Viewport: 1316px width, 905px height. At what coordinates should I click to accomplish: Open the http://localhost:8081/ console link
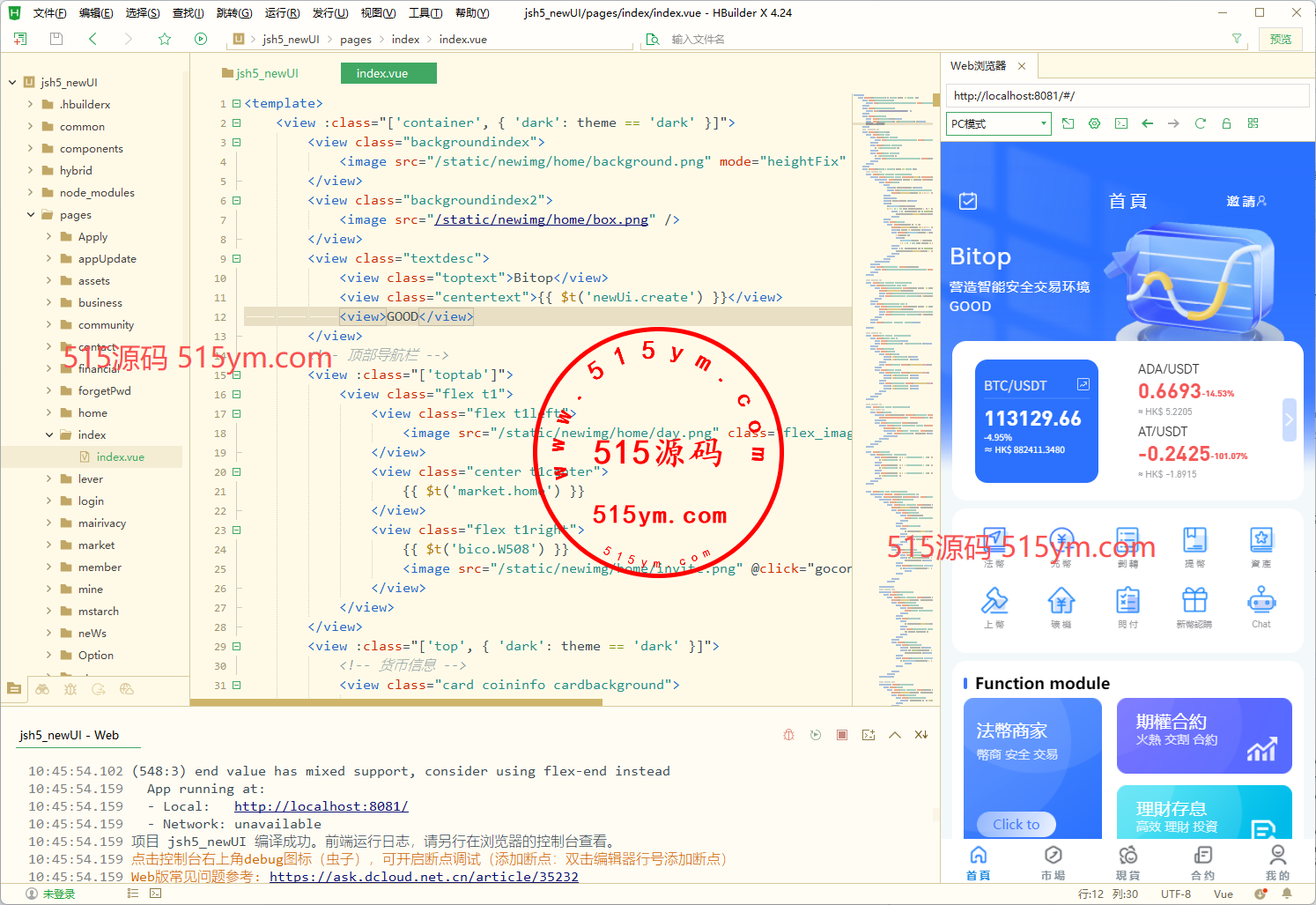[321, 806]
